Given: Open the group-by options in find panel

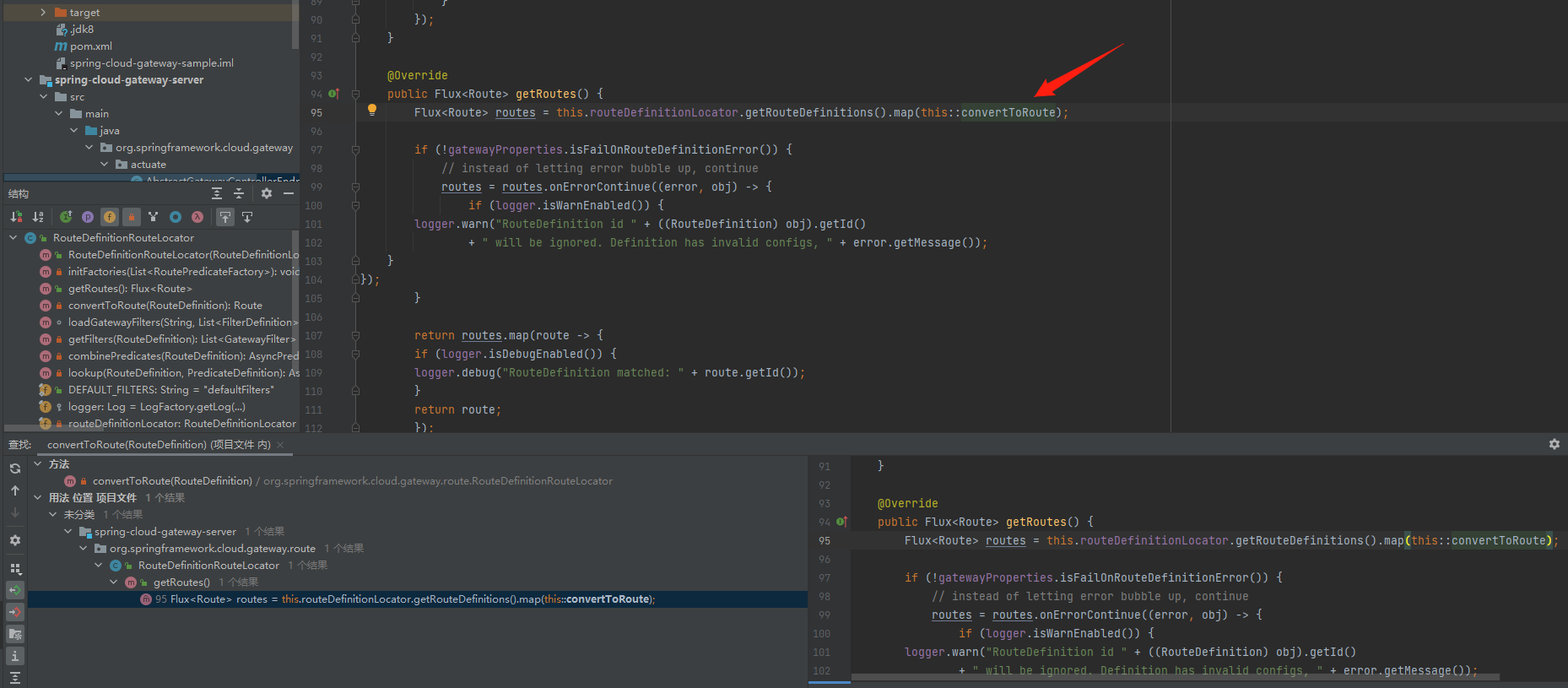Looking at the screenshot, I should point(15,568).
